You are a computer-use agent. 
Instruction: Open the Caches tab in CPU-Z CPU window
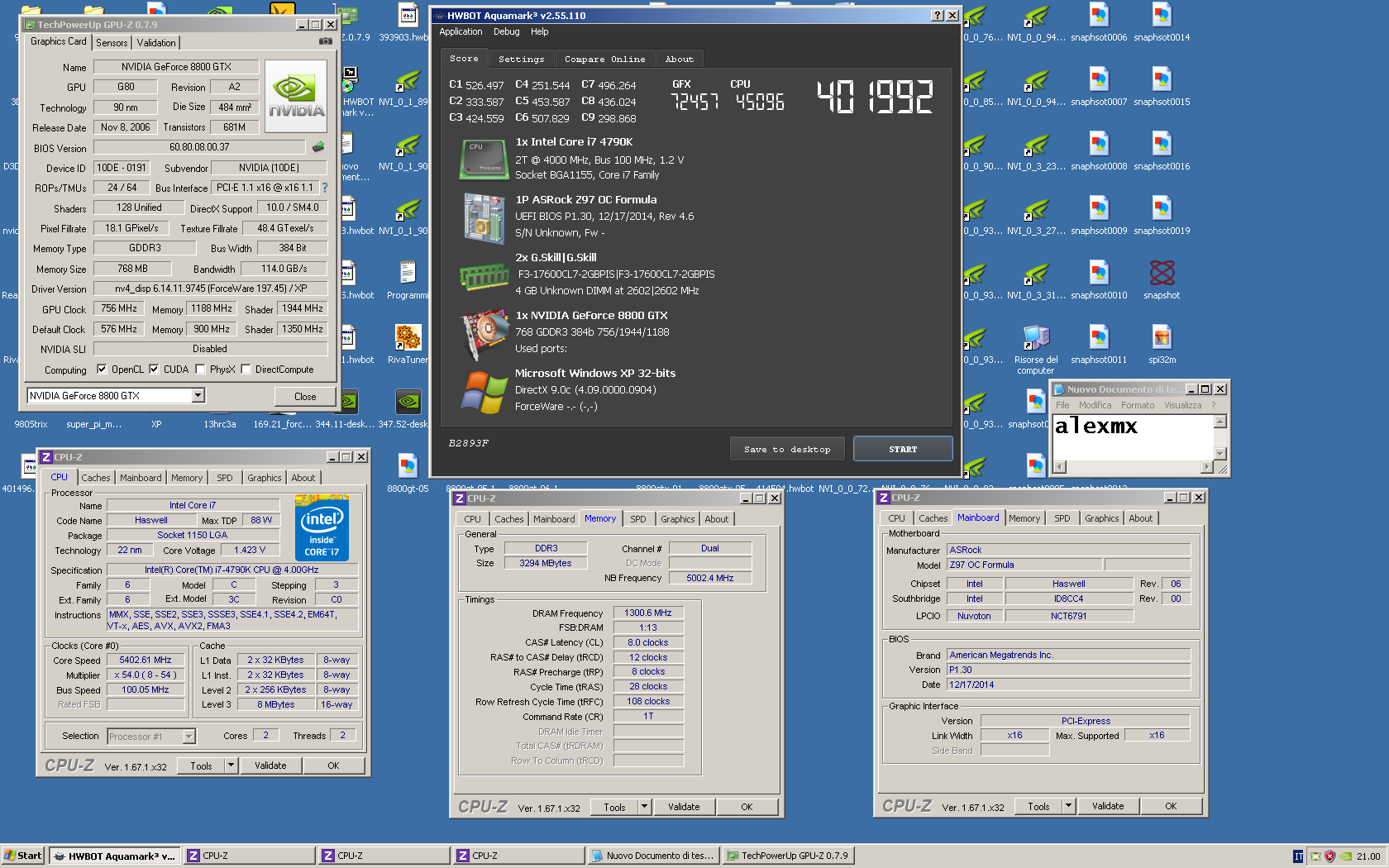tap(96, 478)
